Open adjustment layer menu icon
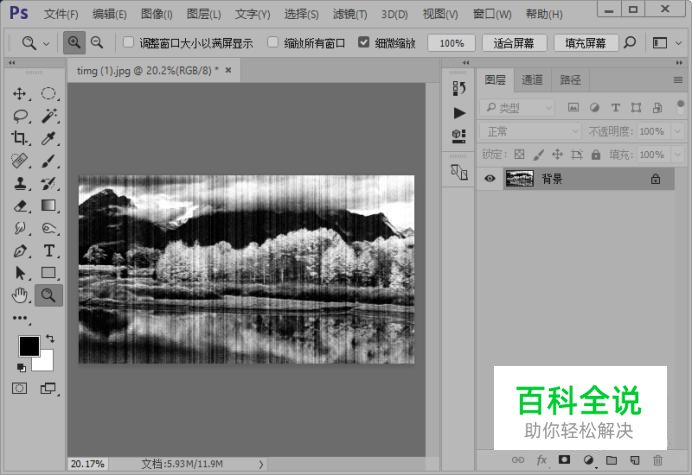This screenshot has height=475, width=692. [588, 460]
